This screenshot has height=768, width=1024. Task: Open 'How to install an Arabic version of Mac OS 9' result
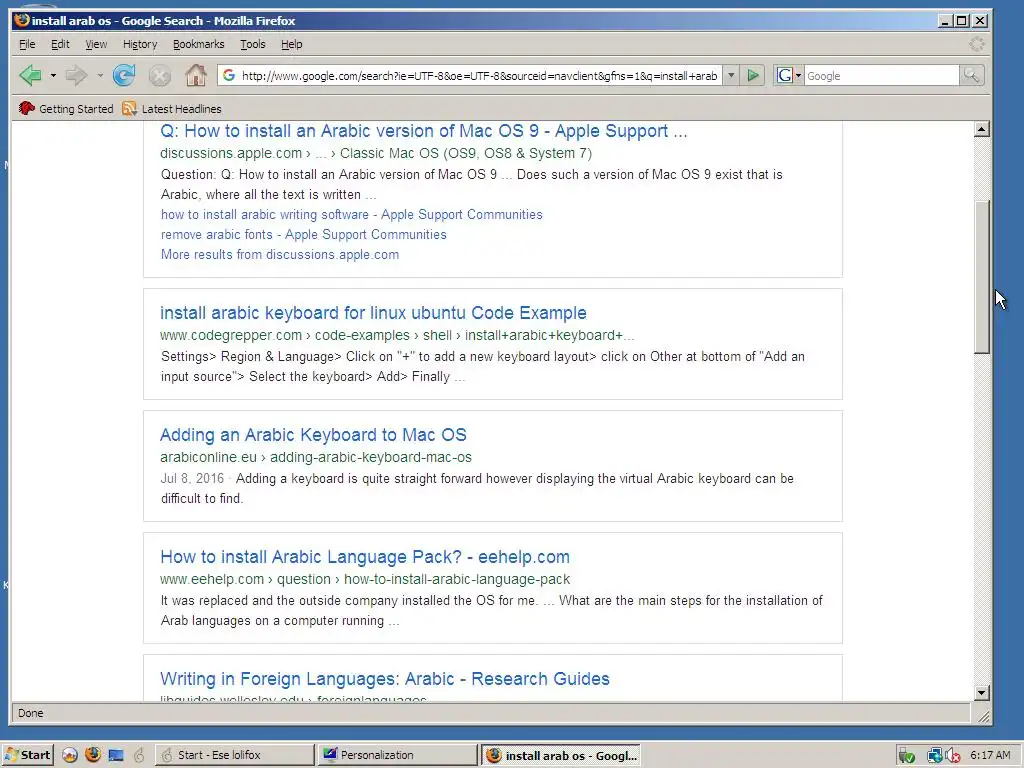coord(424,131)
